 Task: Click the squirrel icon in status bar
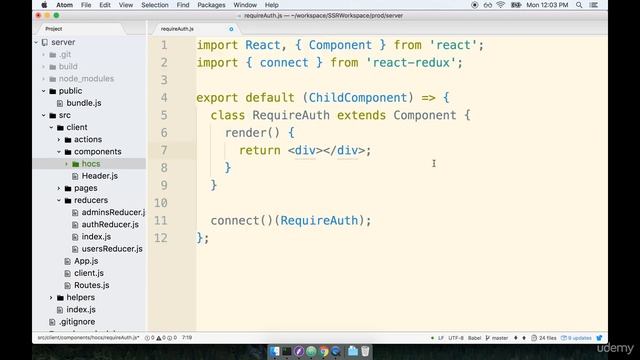[599, 338]
